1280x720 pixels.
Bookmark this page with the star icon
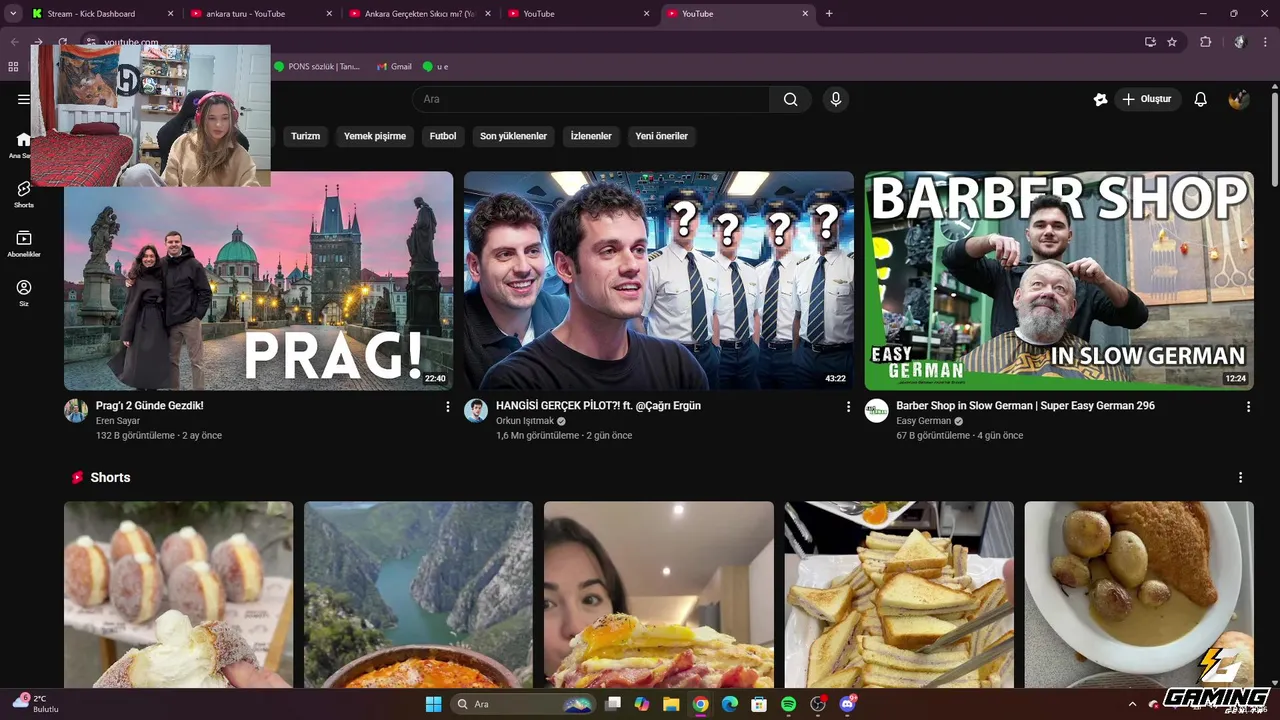click(x=1172, y=42)
